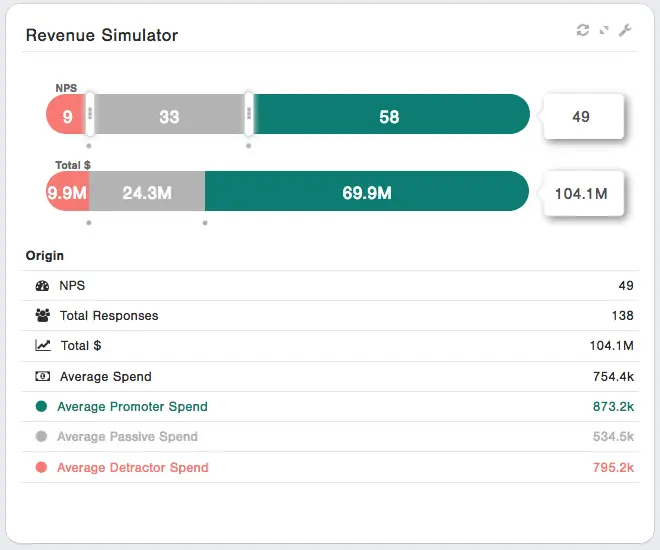Click the red detractor segment showing 9
This screenshot has height=550, width=660.
(66, 116)
